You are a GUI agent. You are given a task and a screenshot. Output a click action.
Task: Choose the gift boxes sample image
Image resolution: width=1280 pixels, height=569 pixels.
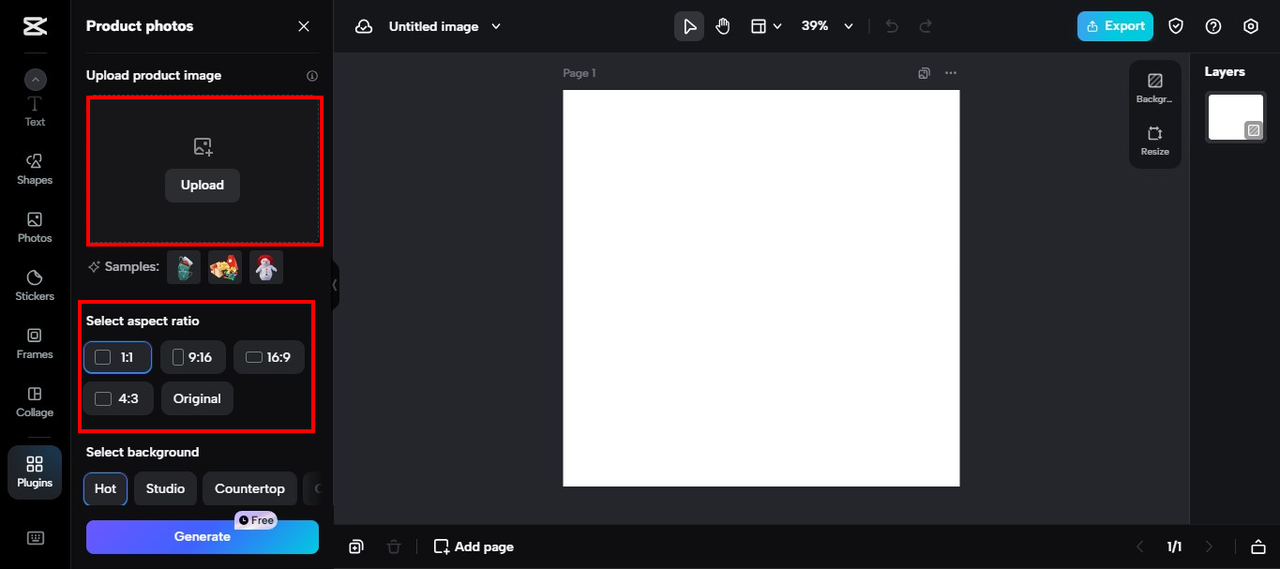click(x=225, y=267)
